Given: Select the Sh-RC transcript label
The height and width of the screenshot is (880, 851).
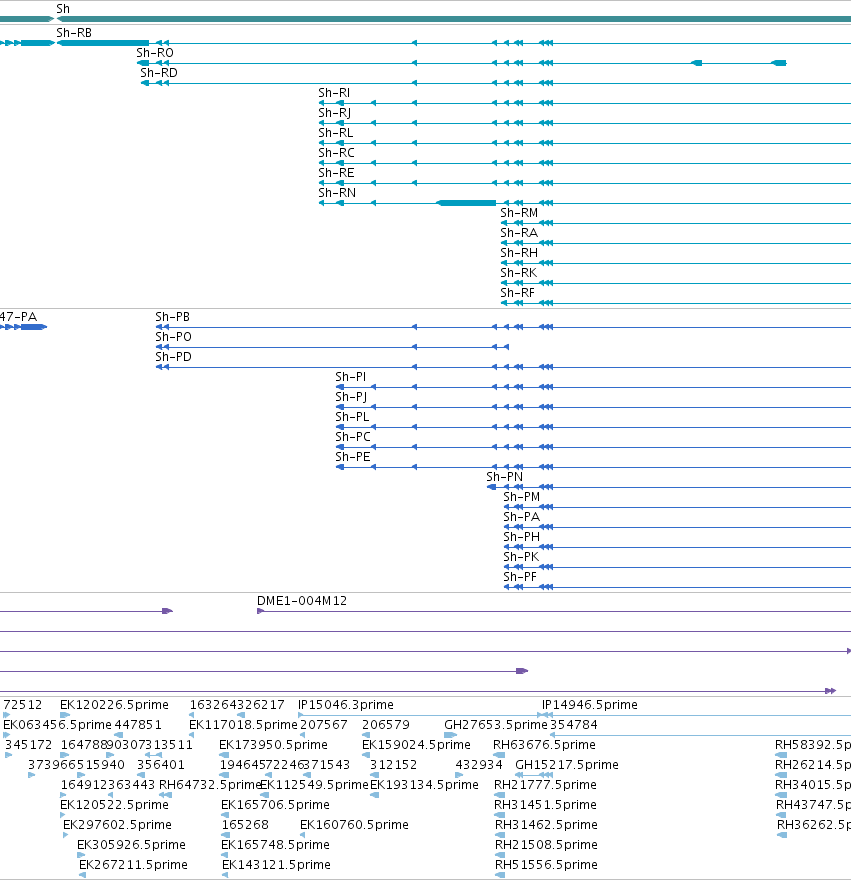Looking at the screenshot, I should pos(336,153).
